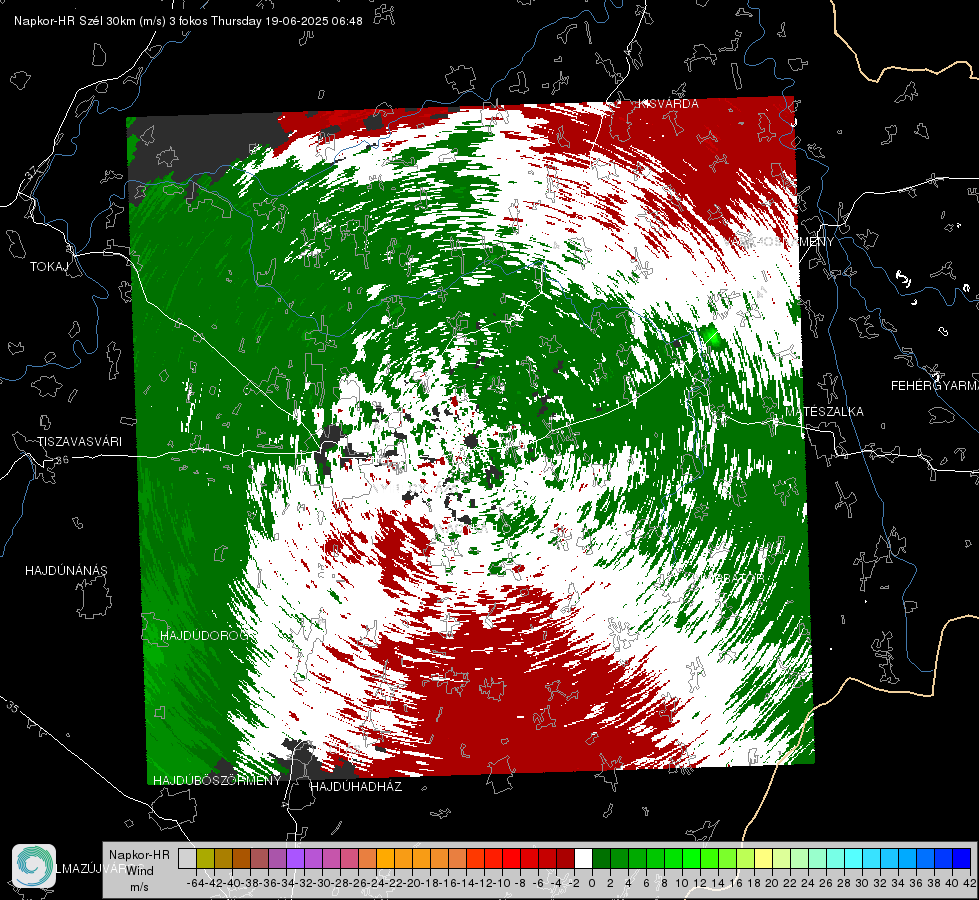Select the MÁTÉSZALKA town label

(x=824, y=412)
